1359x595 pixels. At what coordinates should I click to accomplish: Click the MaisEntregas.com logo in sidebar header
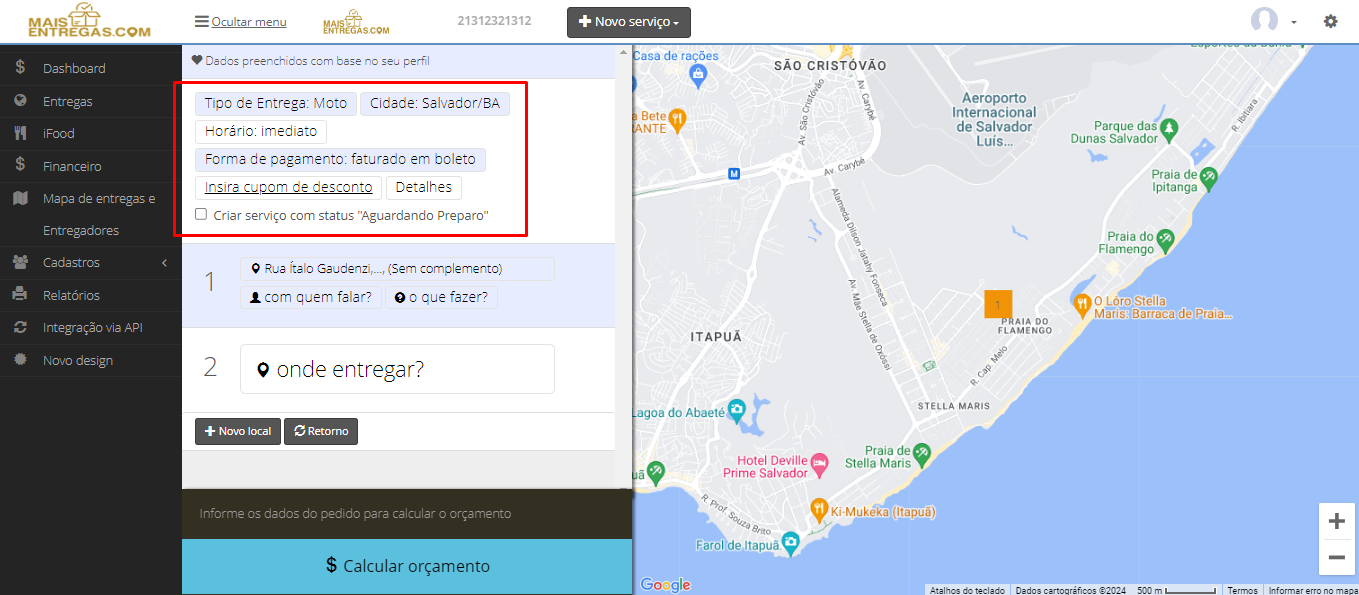pos(89,21)
